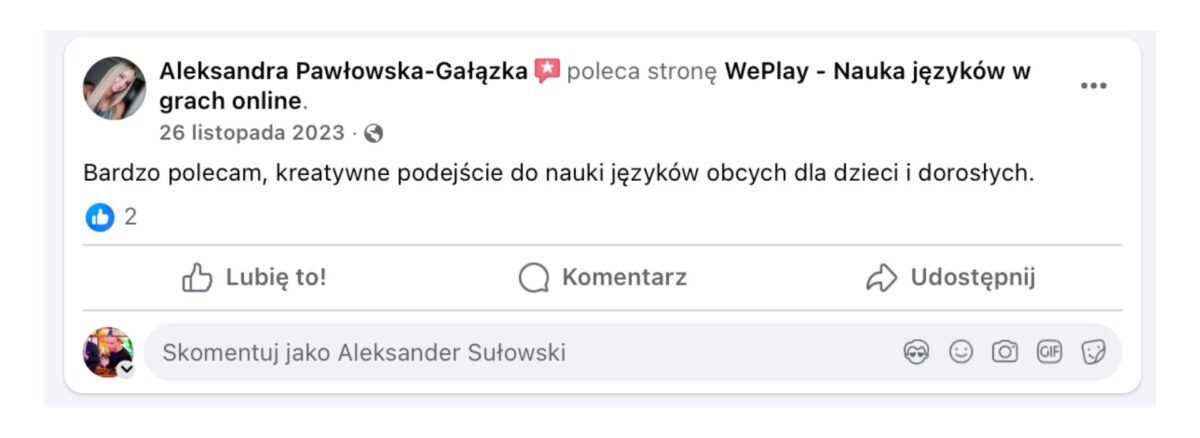The height and width of the screenshot is (438, 1200).
Task: Open Aleksandra Pawłowska-Gałązka's profile link
Action: 343,71
